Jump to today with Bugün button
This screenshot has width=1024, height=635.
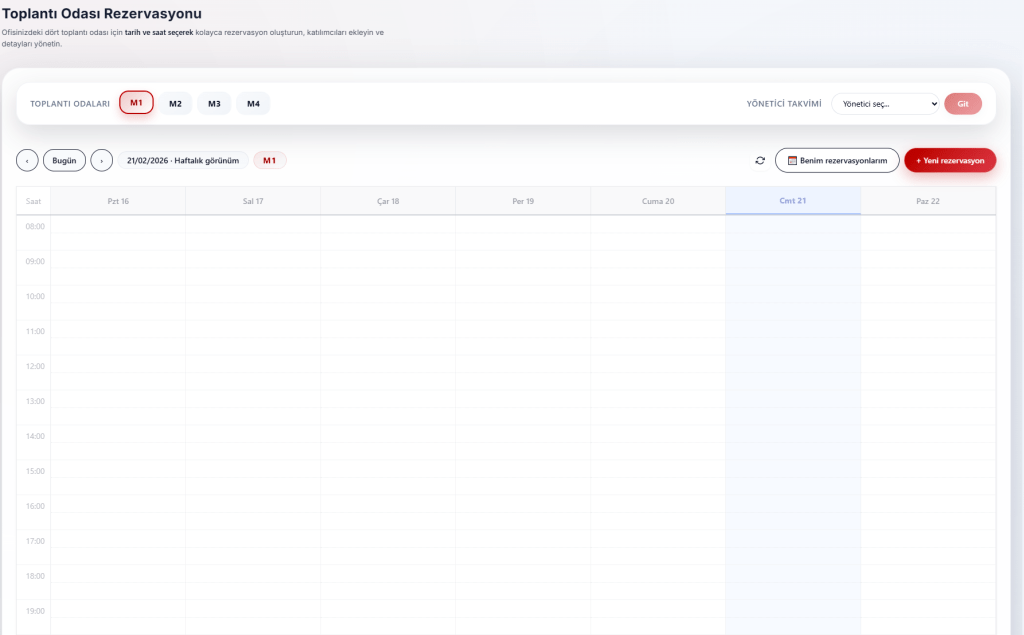(64, 160)
